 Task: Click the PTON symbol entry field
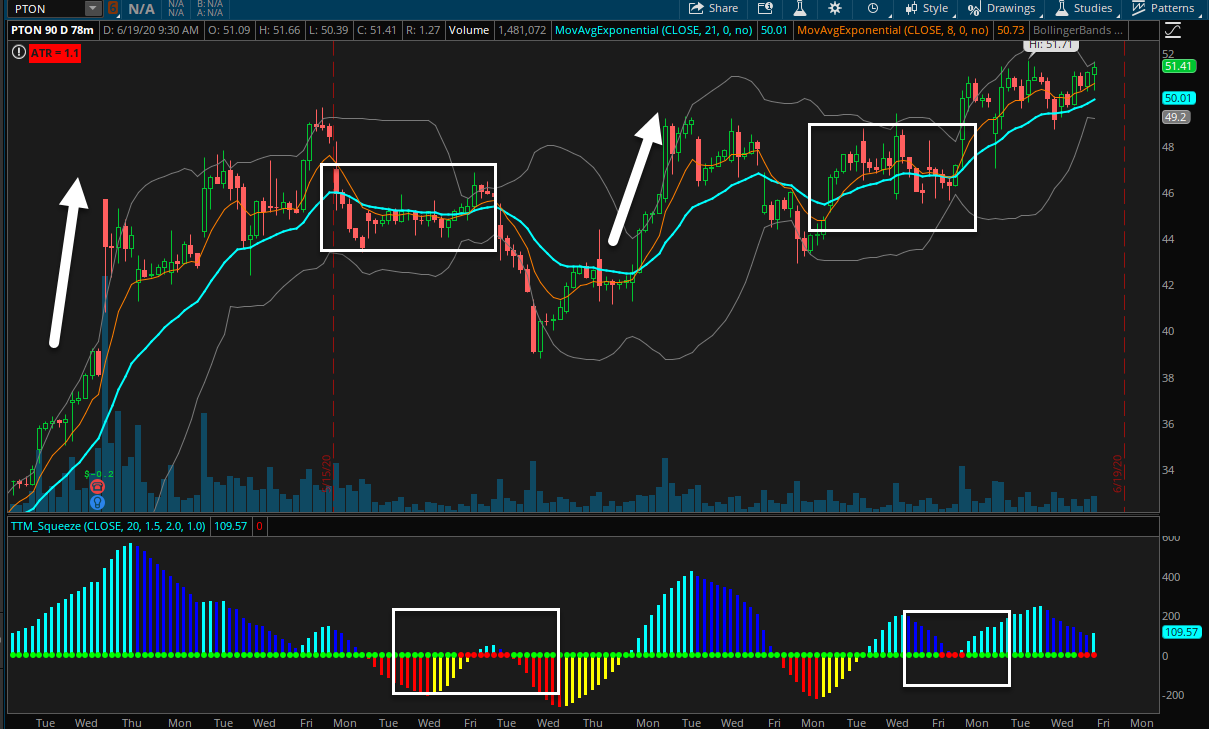click(47, 8)
